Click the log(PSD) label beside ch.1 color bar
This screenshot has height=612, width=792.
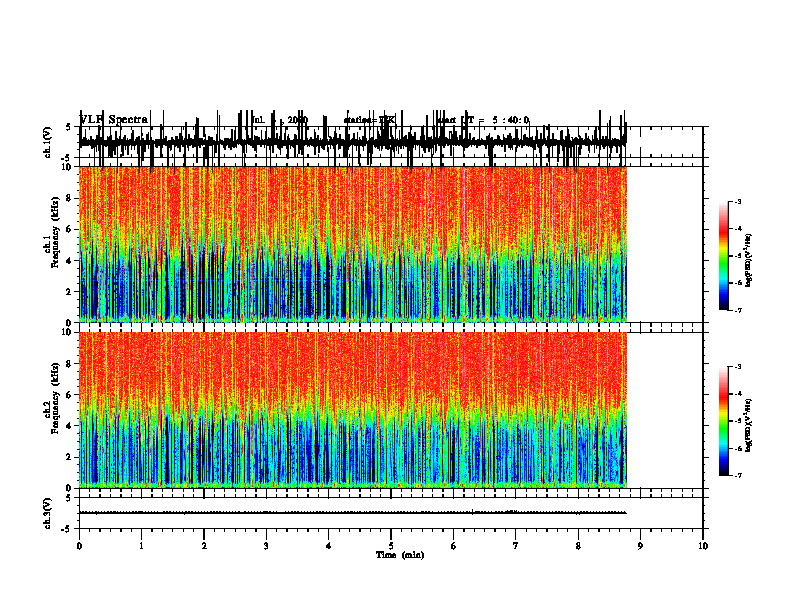coord(748,260)
